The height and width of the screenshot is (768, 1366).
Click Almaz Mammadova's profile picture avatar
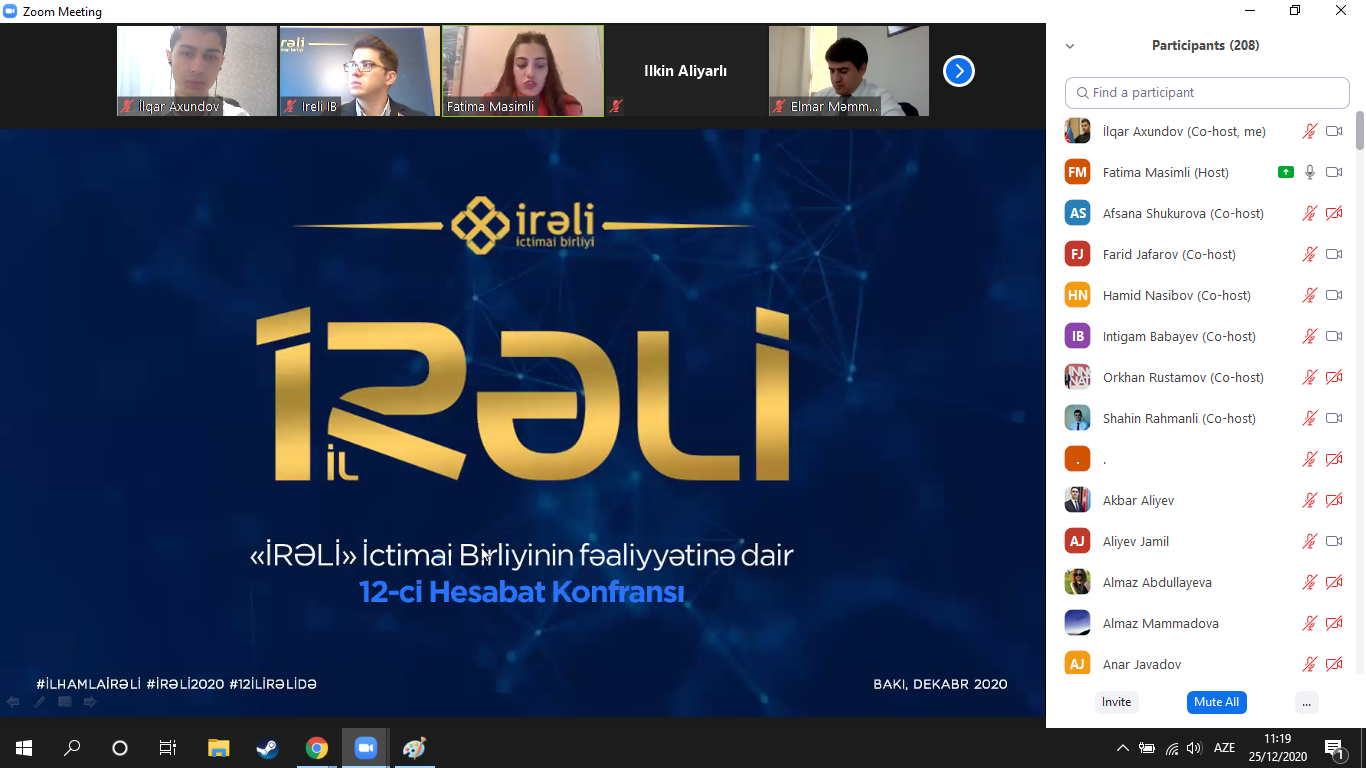point(1077,623)
